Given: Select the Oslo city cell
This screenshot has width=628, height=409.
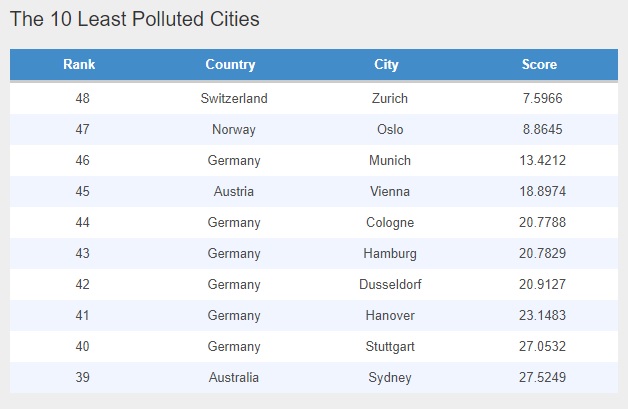Looking at the screenshot, I should (390, 130).
